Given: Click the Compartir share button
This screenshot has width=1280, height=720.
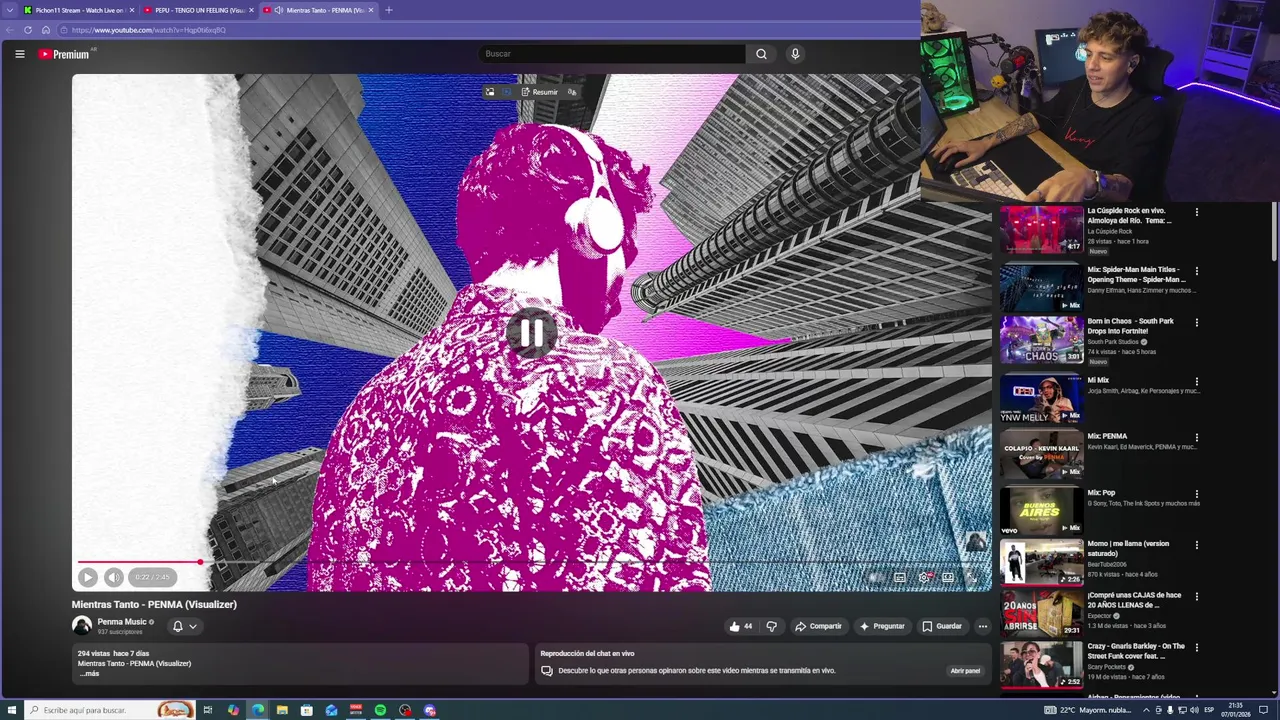Looking at the screenshot, I should coord(818,626).
